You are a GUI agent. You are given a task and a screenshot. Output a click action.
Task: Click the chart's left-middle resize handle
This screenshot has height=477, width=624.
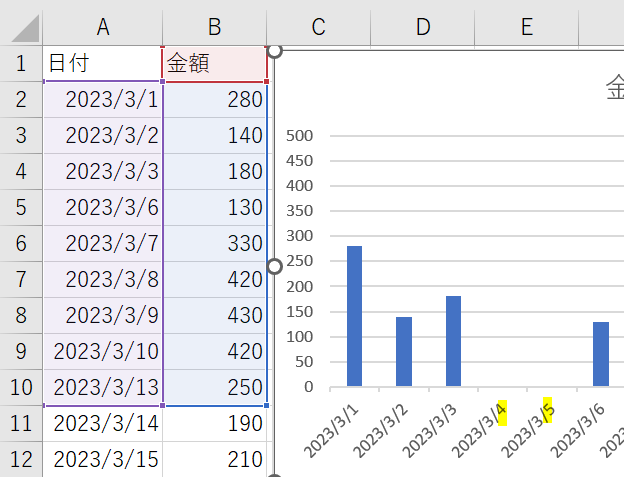tap(274, 265)
